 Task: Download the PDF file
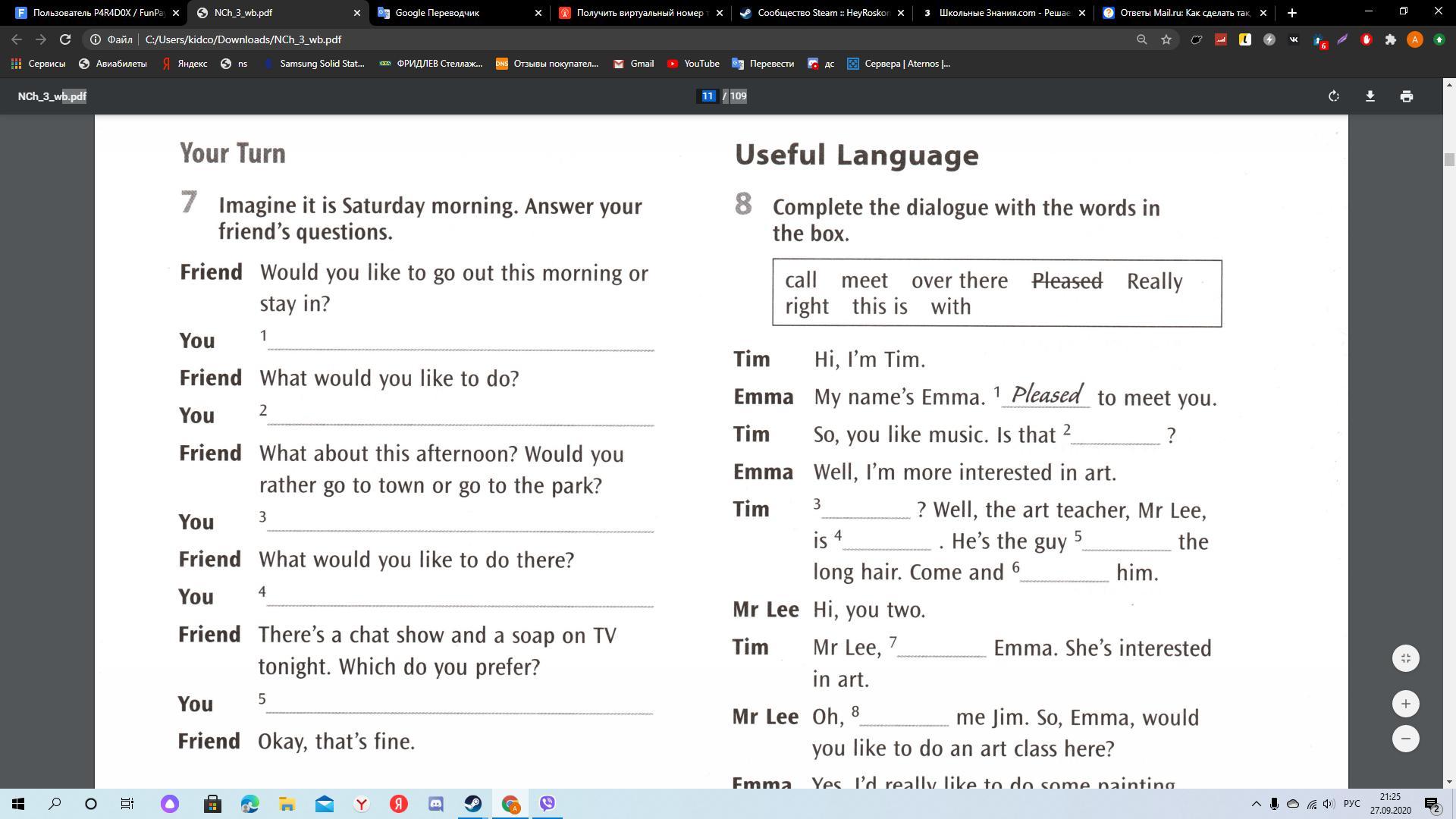coord(1370,96)
